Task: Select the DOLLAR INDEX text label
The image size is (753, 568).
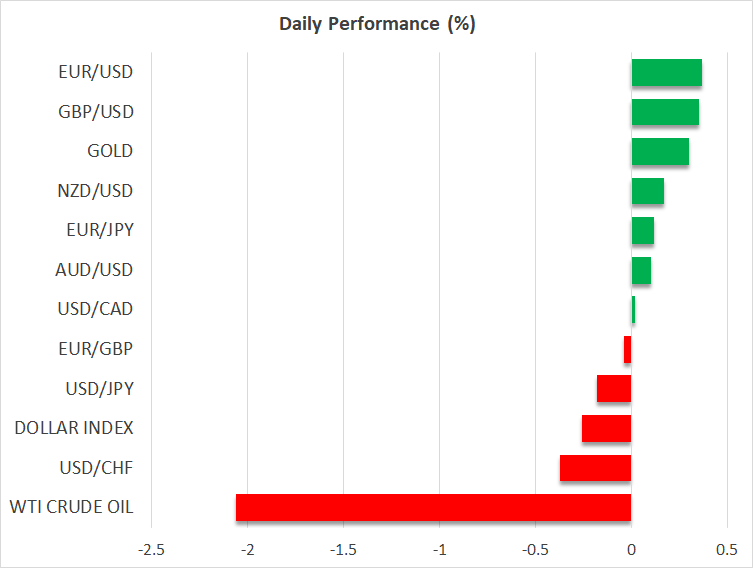Action: [x=74, y=428]
